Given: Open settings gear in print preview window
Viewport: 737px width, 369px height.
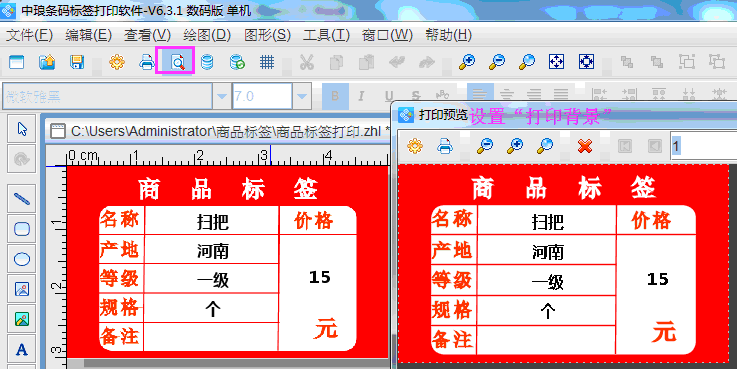Looking at the screenshot, I should pos(415,146).
